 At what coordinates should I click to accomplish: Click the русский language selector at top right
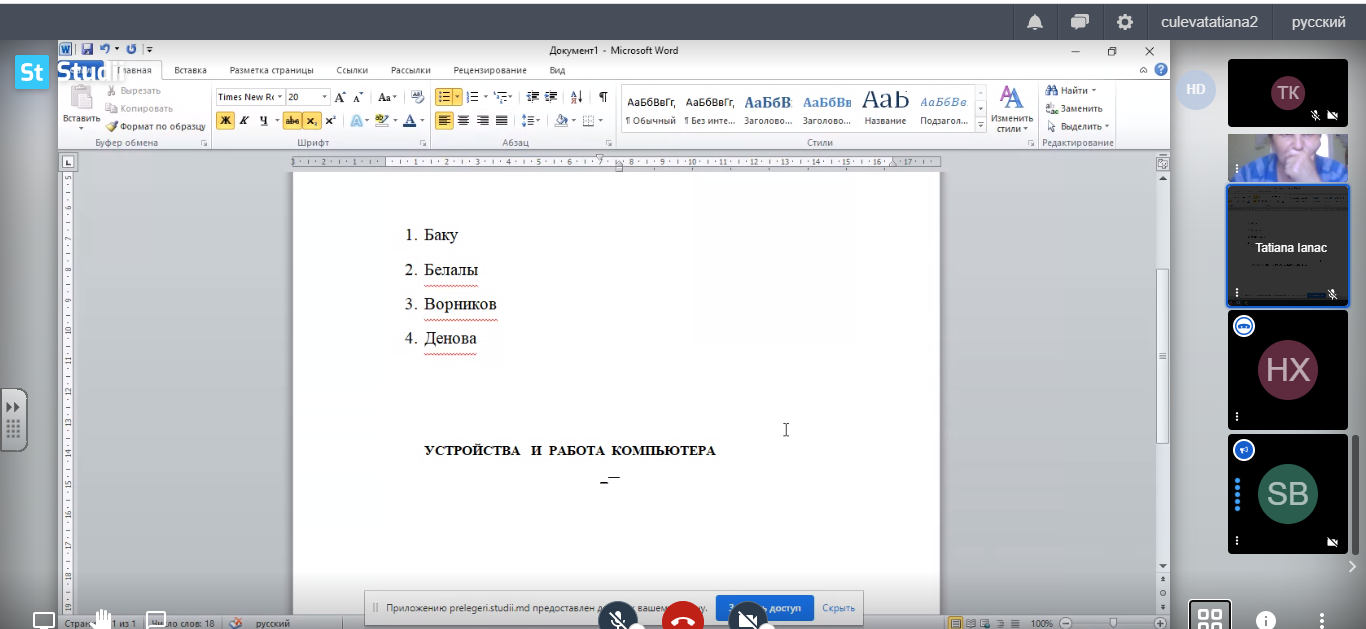(x=1318, y=22)
